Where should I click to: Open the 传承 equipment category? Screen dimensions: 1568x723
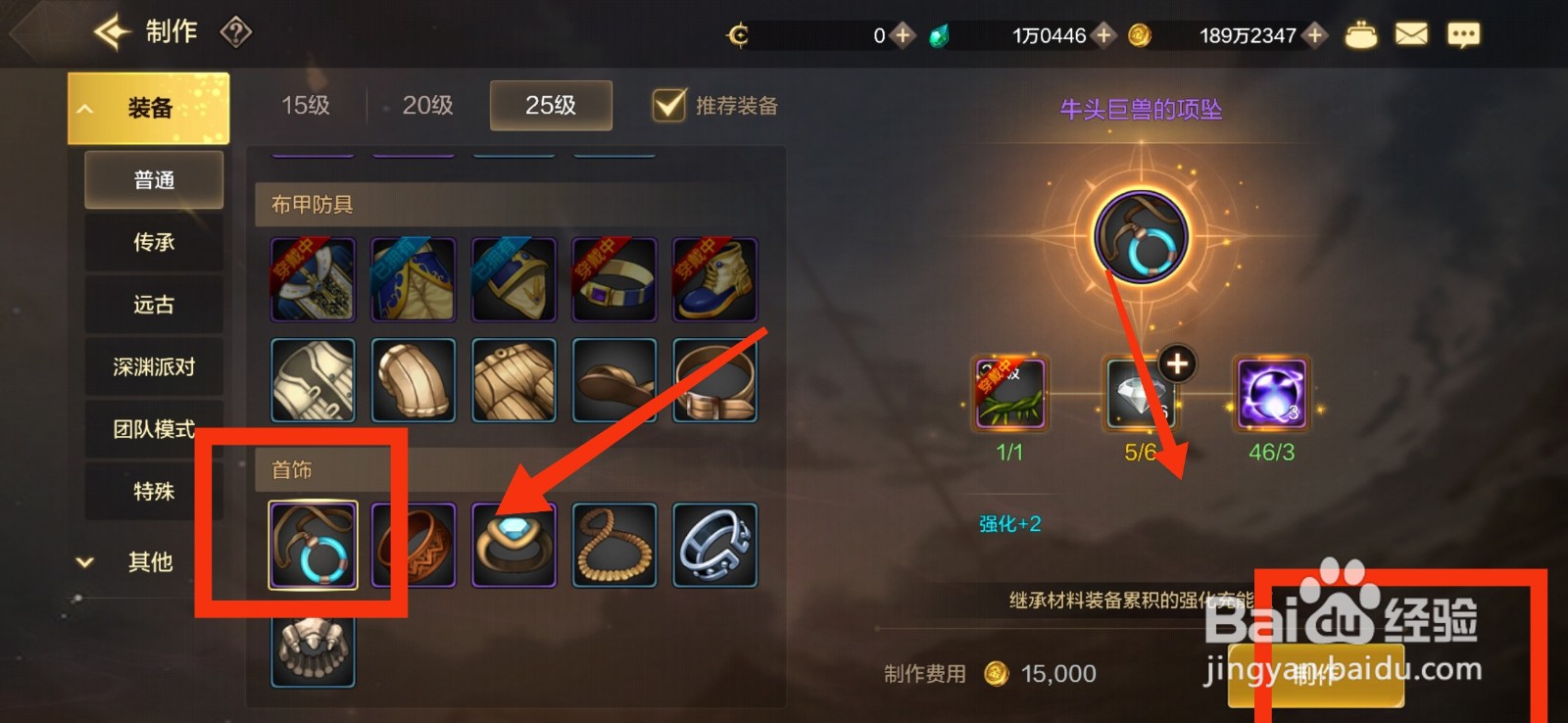coord(154,242)
